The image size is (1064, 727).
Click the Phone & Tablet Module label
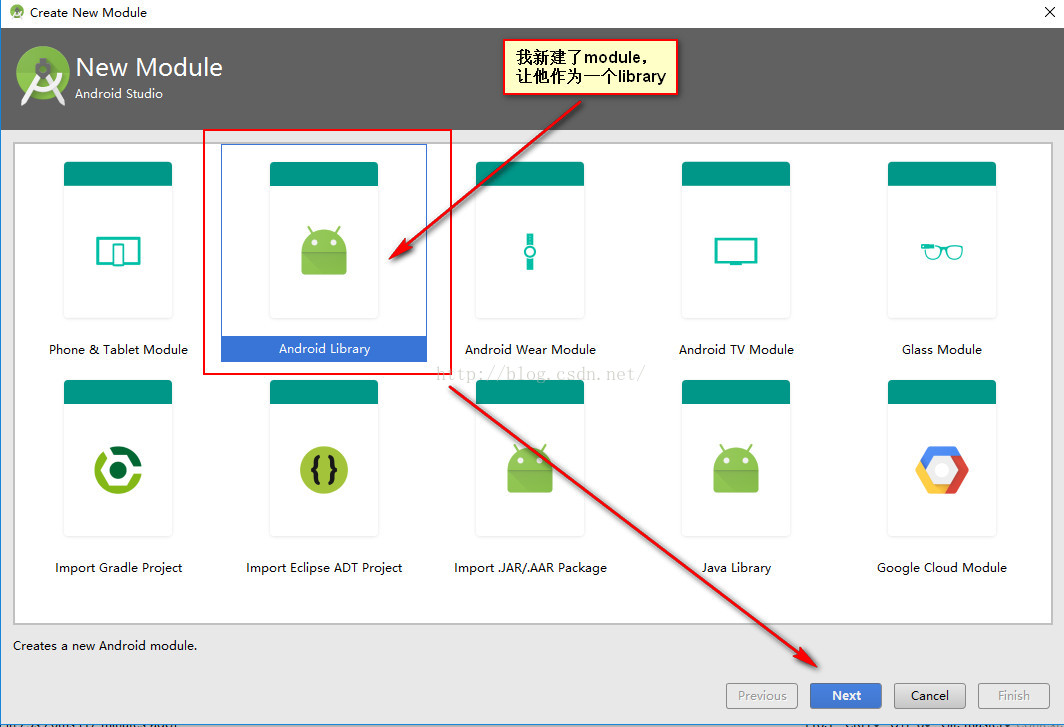(x=118, y=350)
